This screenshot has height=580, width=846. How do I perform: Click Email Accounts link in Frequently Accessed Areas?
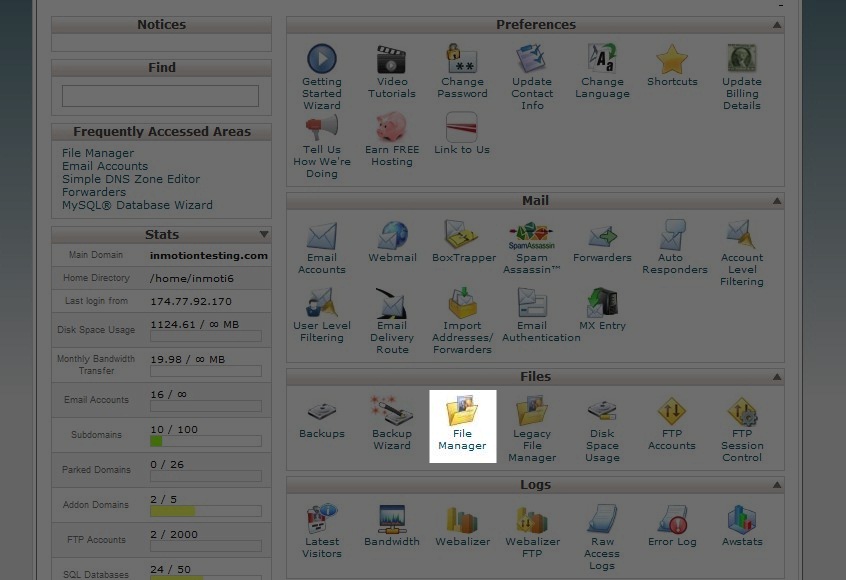pyautogui.click(x=105, y=166)
